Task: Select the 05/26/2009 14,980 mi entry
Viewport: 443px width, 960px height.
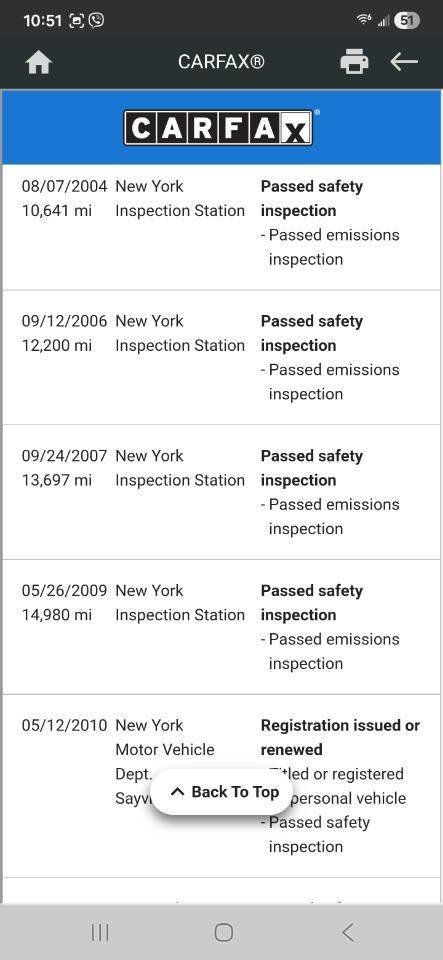Action: pos(222,627)
